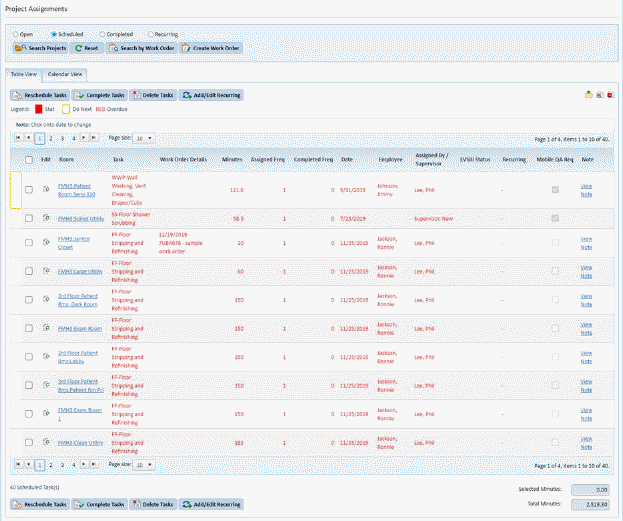Click the print icon above the table
This screenshot has height=521, width=623.
(588, 95)
